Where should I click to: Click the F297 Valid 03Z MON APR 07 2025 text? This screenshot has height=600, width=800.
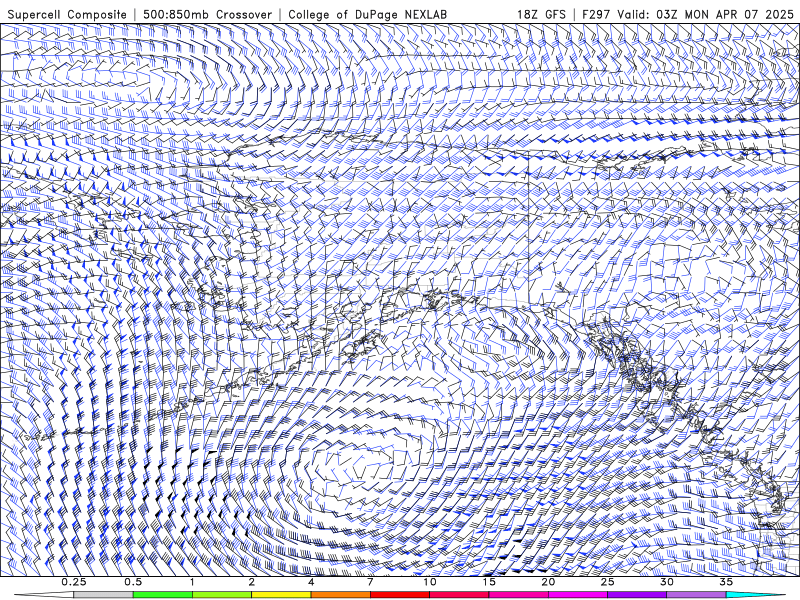click(x=688, y=15)
